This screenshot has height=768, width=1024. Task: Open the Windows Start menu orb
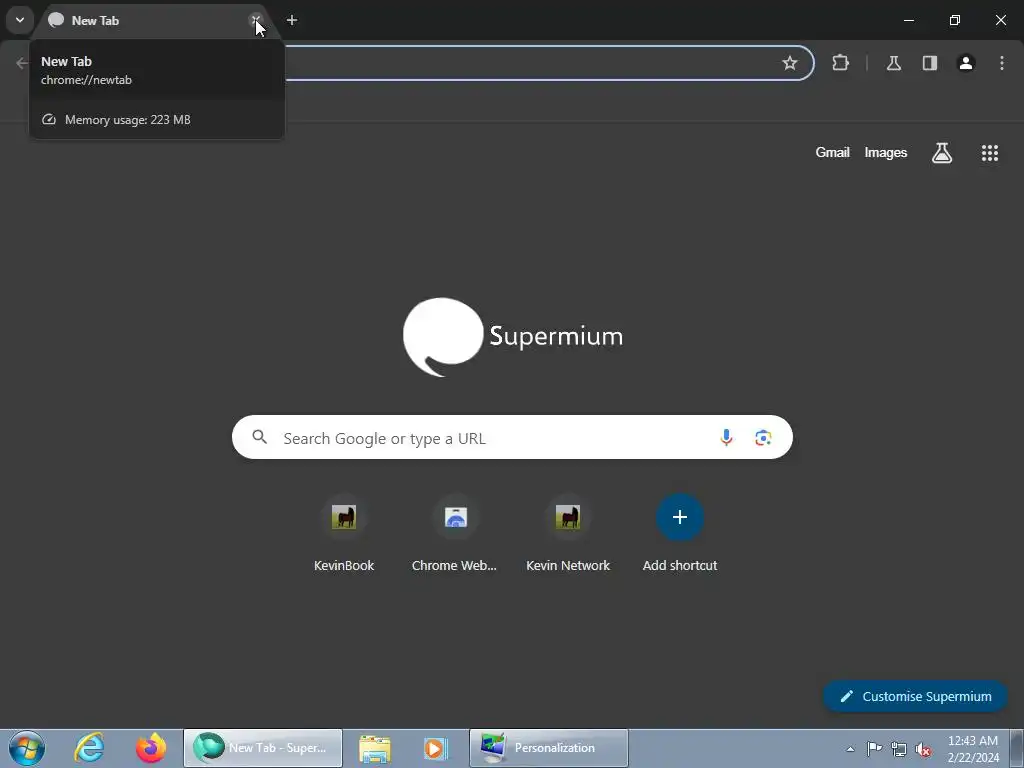click(27, 748)
